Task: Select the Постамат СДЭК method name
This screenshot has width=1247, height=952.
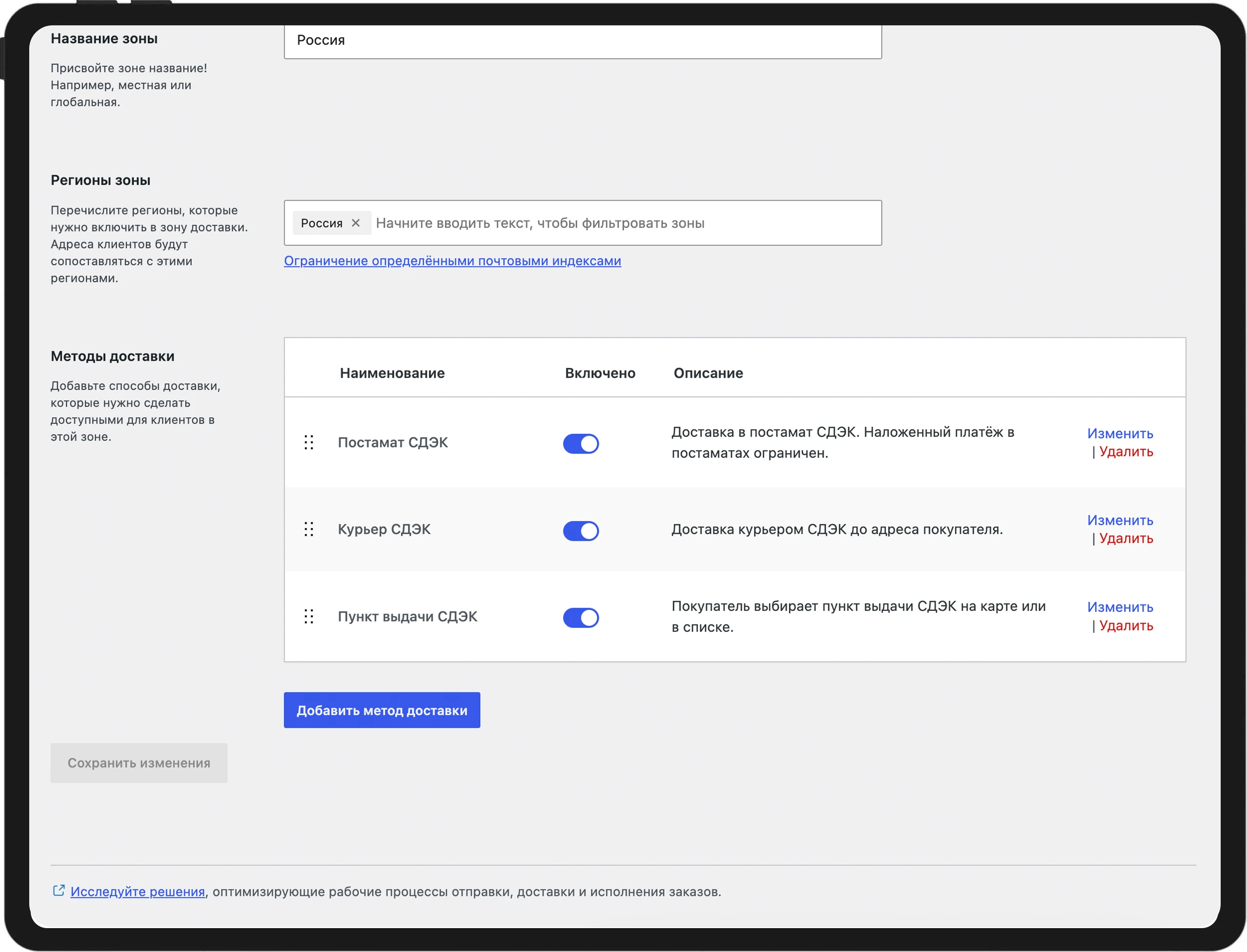Action: tap(393, 442)
